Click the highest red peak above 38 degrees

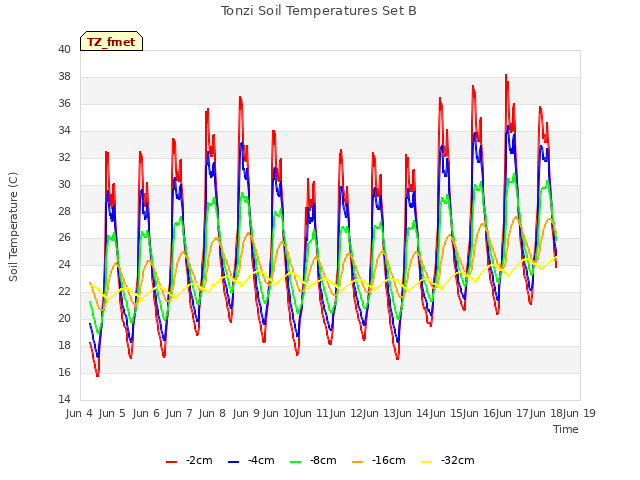(506, 76)
